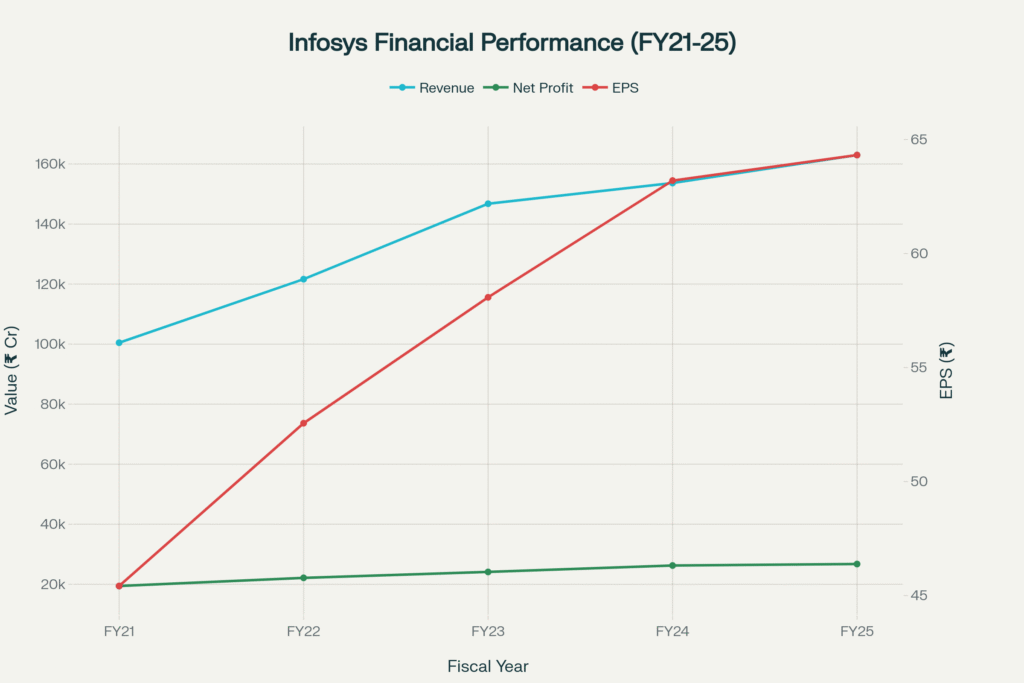
Task: Click the FY25 x-axis label
Action: tap(857, 631)
